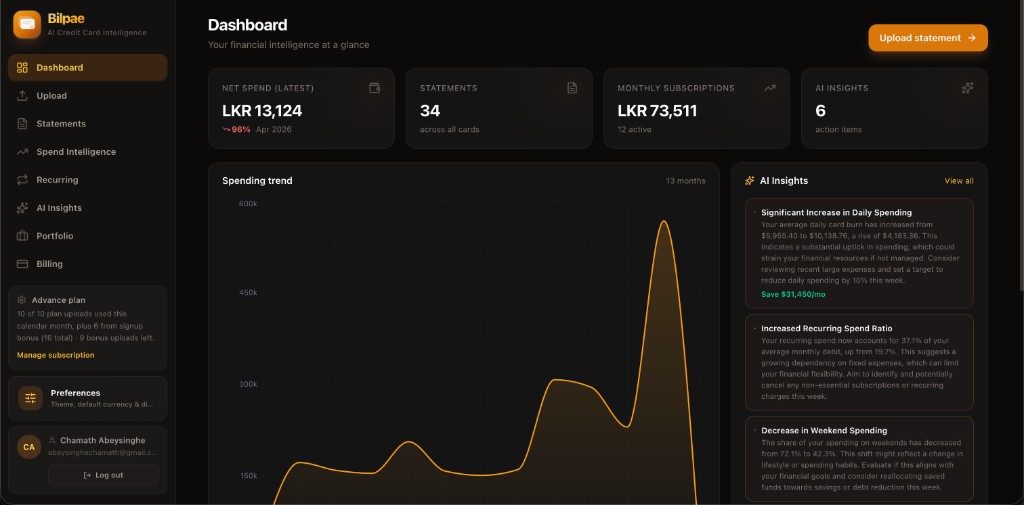The width and height of the screenshot is (1024, 505).
Task: Click the Statements document icon in sidebar
Action: click(x=22, y=124)
